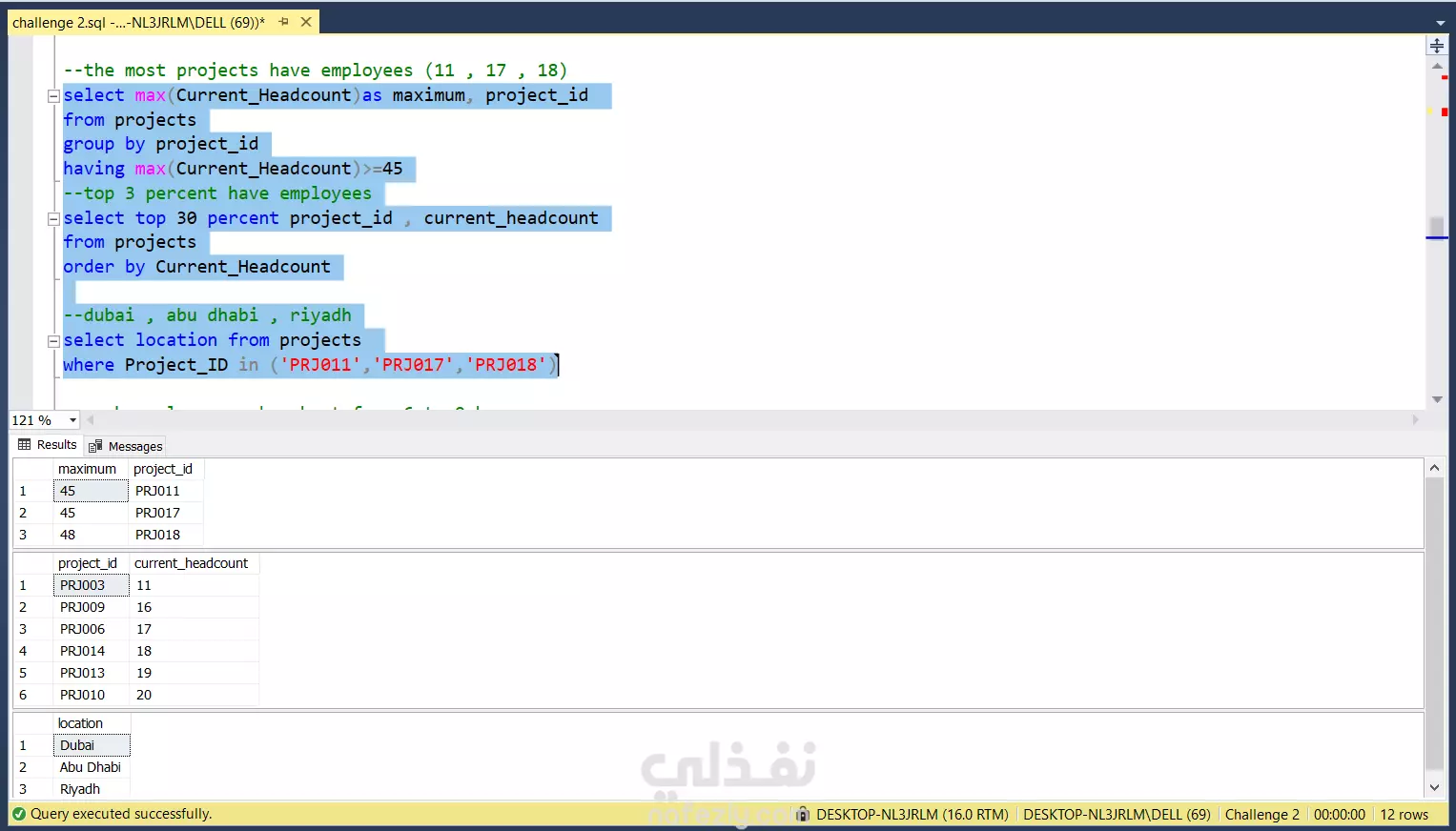Screen dimensions: 1456x831
Task: Click the green query success icon
Action: click(19, 814)
